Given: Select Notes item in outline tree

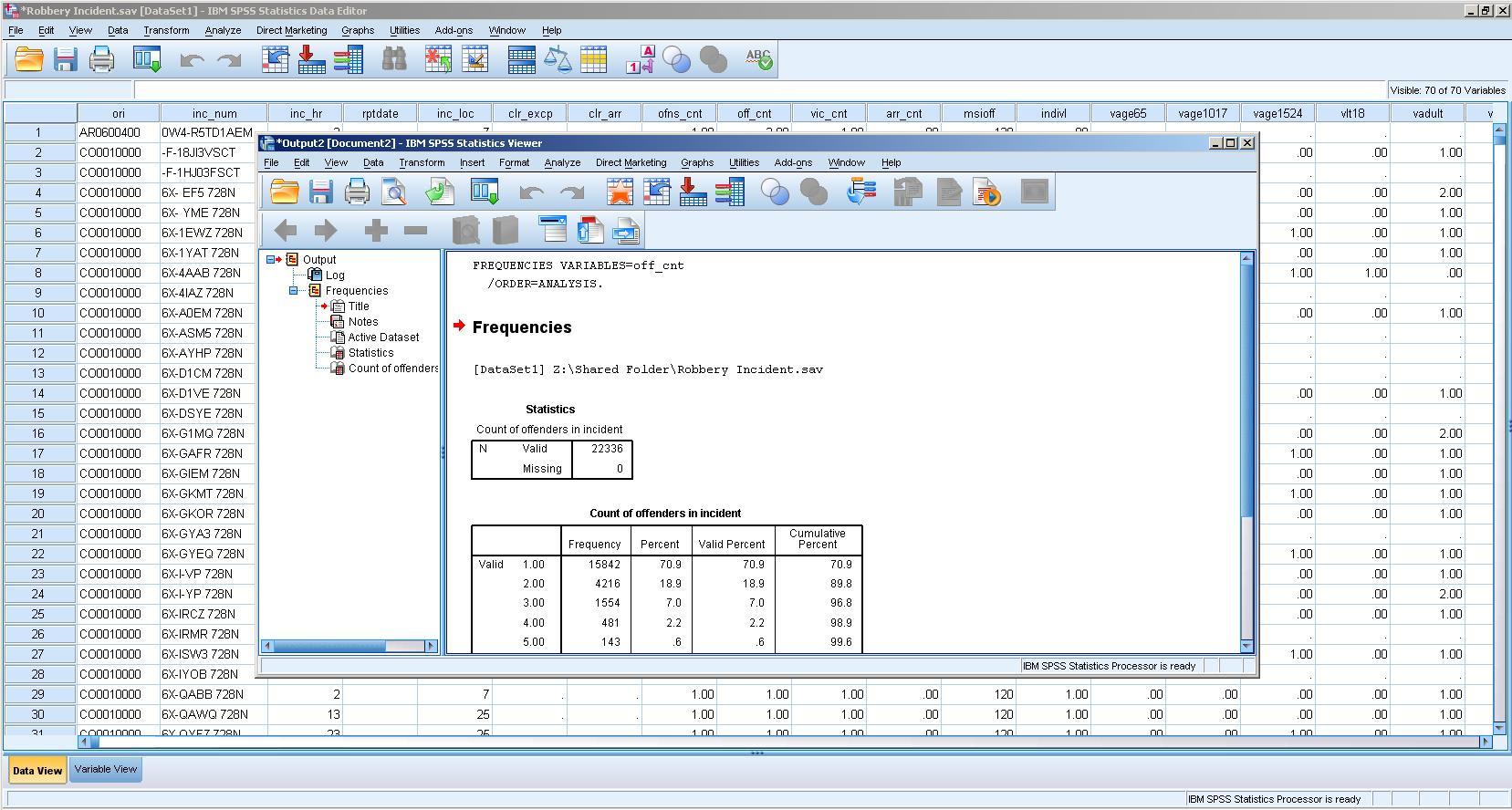Looking at the screenshot, I should [362, 322].
